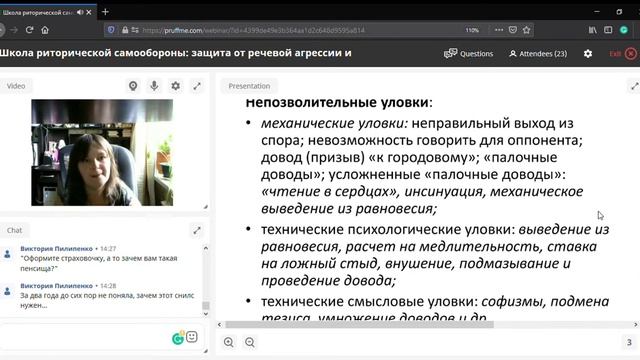Viewport: 640px width, 360px height.
Task: Go to browser home page
Action: tap(45, 30)
